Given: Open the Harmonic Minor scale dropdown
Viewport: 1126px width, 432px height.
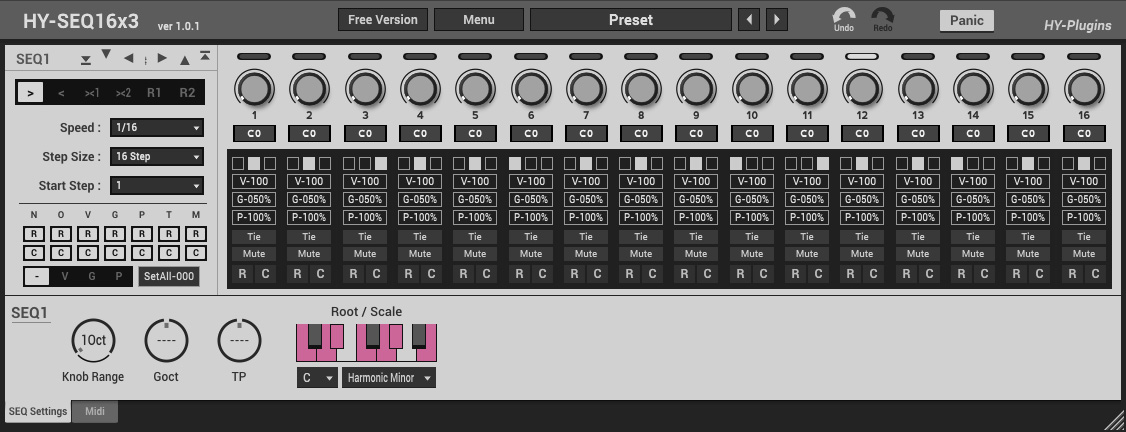Looking at the screenshot, I should point(388,377).
